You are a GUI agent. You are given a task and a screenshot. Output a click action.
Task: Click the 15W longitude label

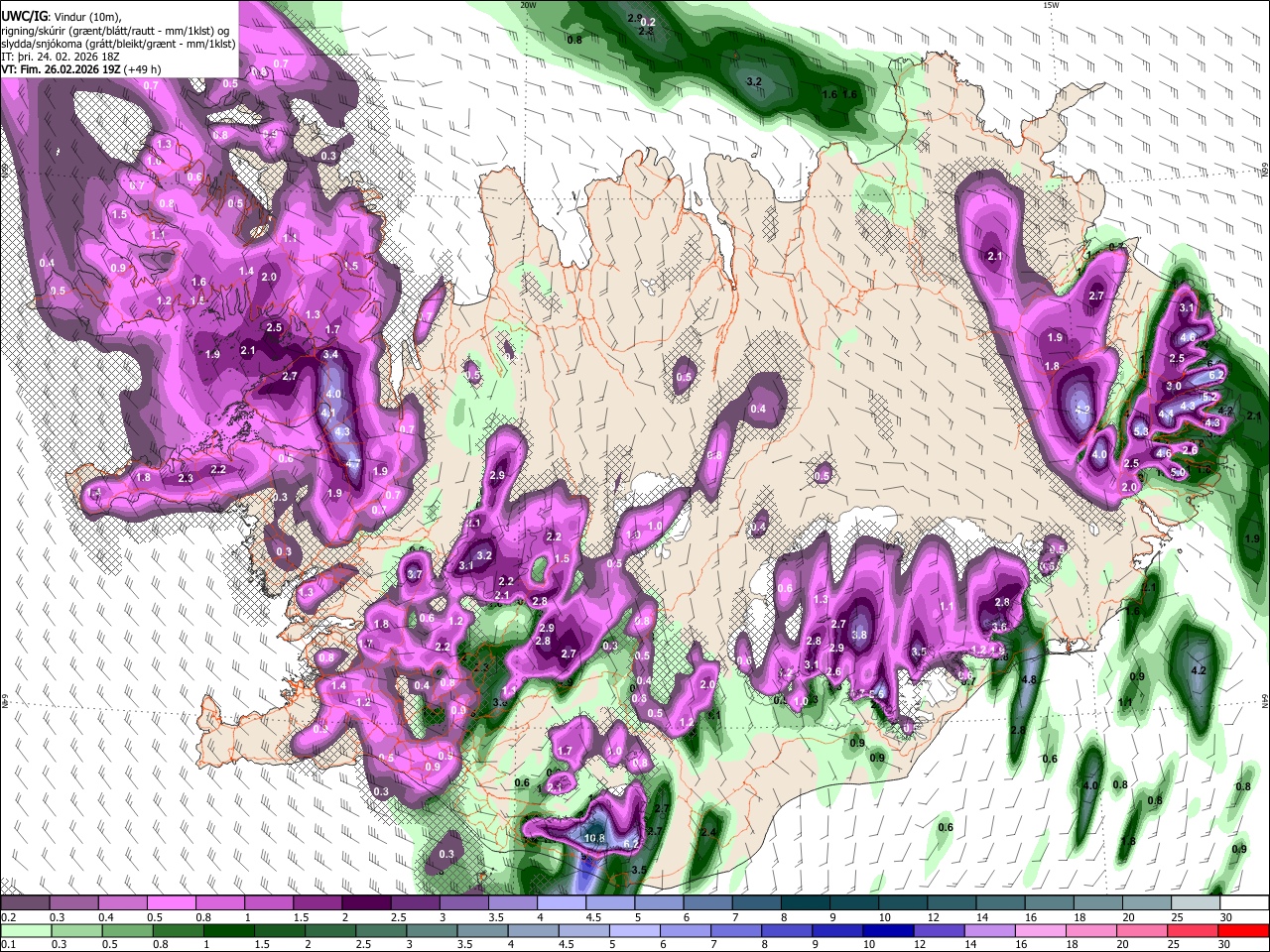pyautogui.click(x=1051, y=5)
